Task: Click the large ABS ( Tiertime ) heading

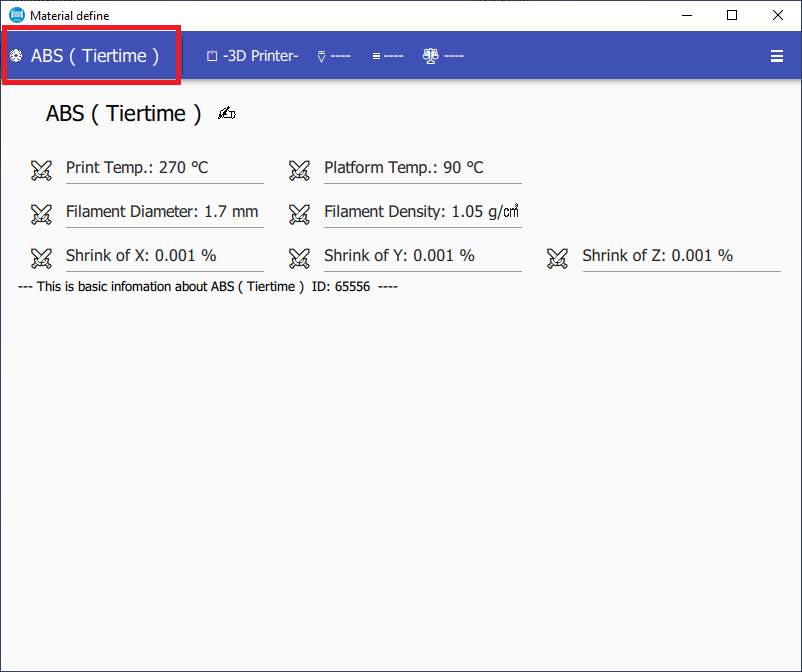Action: click(x=123, y=113)
